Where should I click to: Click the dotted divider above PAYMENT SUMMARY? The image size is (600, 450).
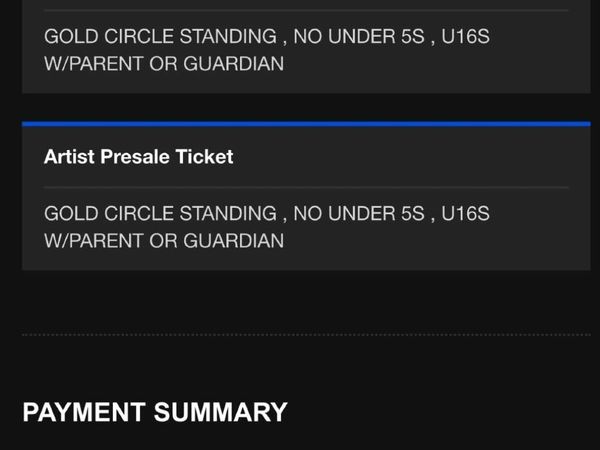(x=306, y=335)
